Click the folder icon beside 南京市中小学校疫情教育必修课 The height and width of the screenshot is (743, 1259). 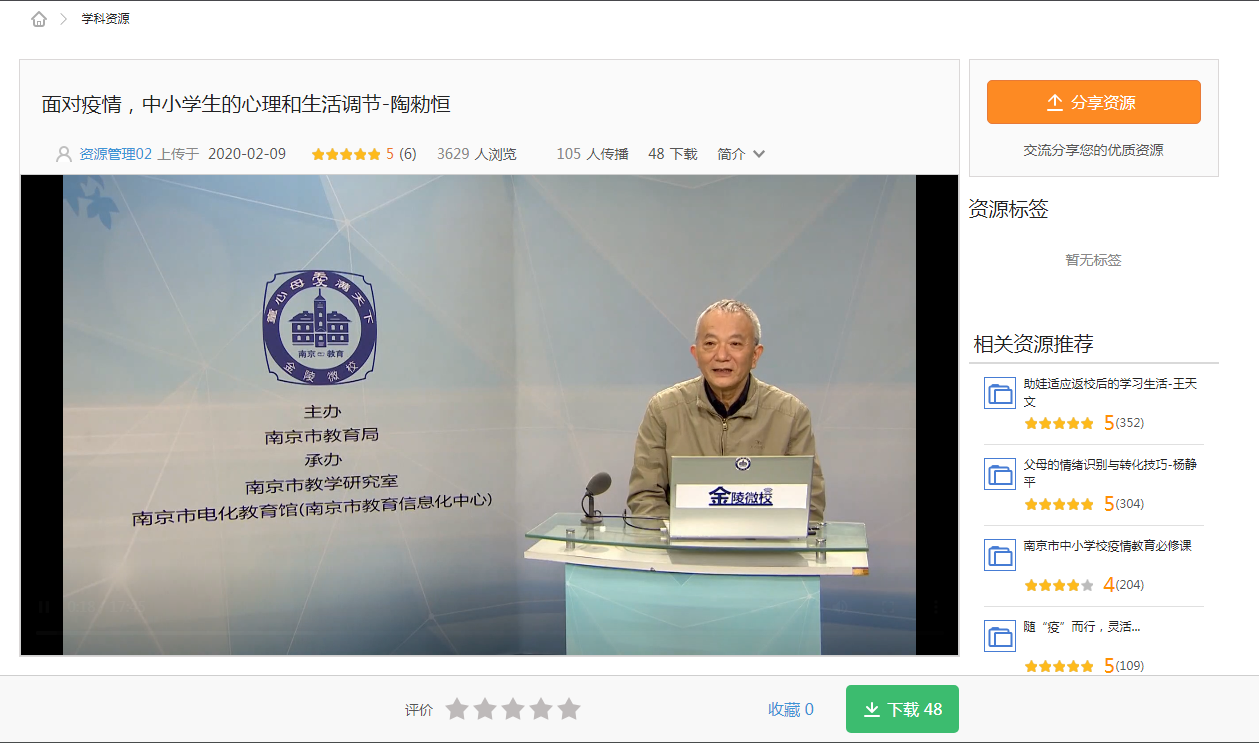[x=1000, y=554]
